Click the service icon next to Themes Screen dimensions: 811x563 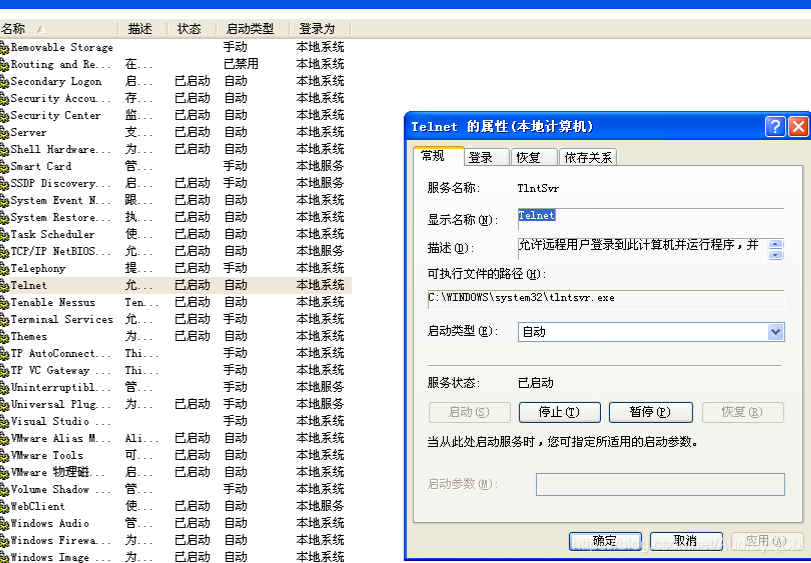coord(5,337)
